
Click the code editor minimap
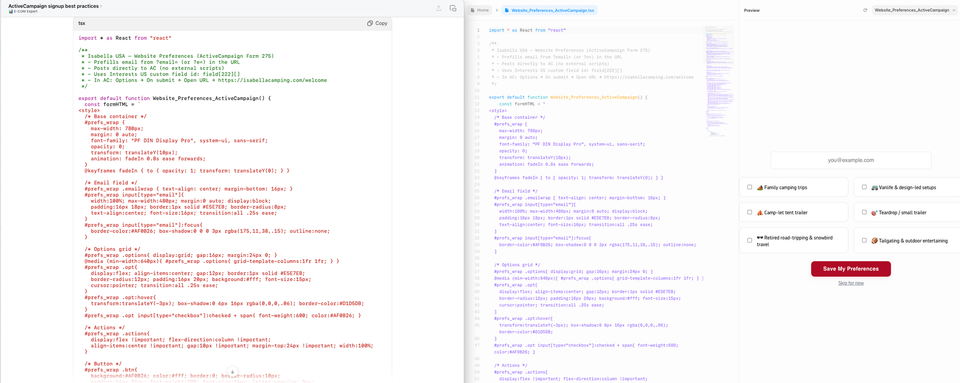point(718,80)
